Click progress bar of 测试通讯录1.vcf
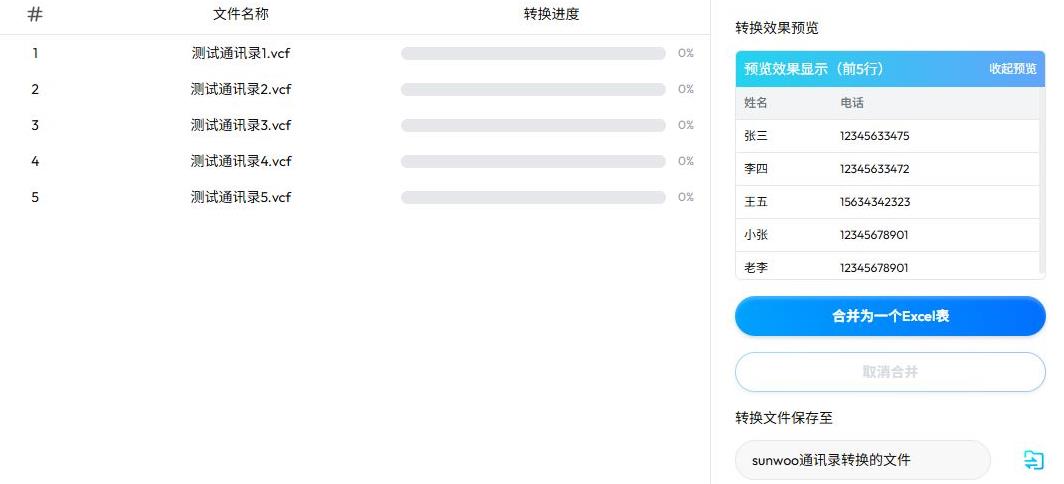1064x484 pixels. click(533, 53)
